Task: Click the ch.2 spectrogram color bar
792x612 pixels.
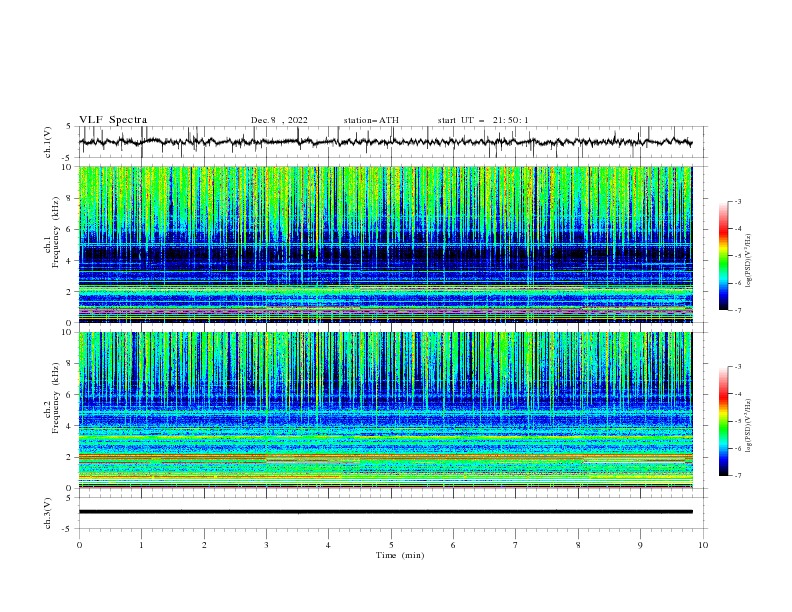Action: tap(724, 421)
